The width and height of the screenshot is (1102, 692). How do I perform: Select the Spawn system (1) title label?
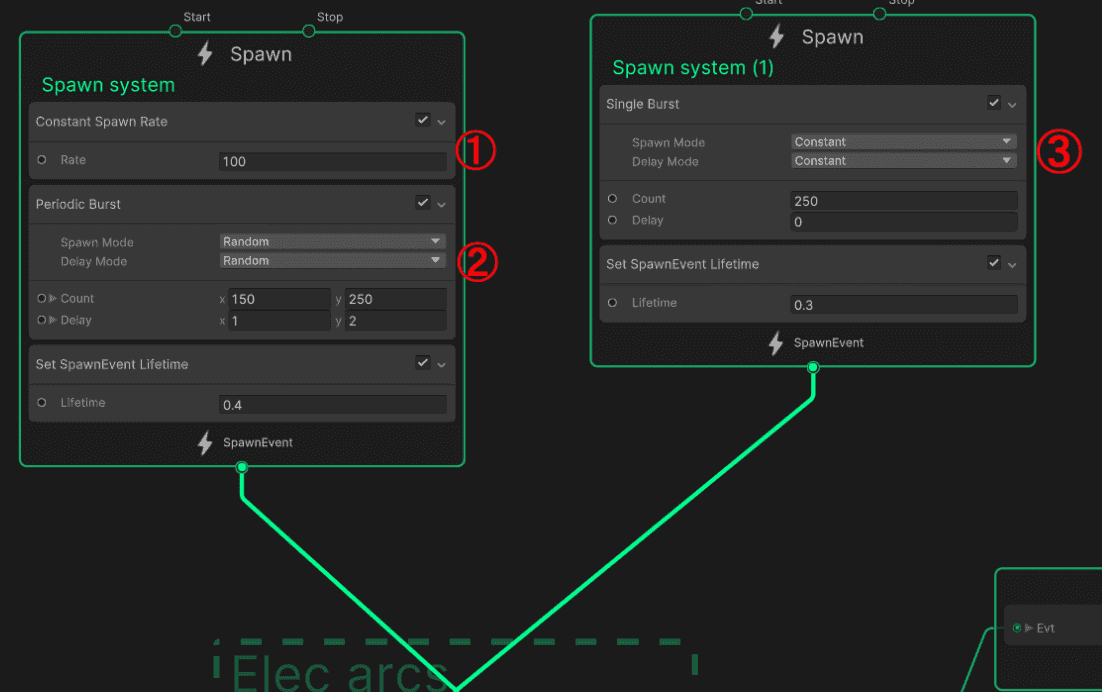tap(692, 68)
